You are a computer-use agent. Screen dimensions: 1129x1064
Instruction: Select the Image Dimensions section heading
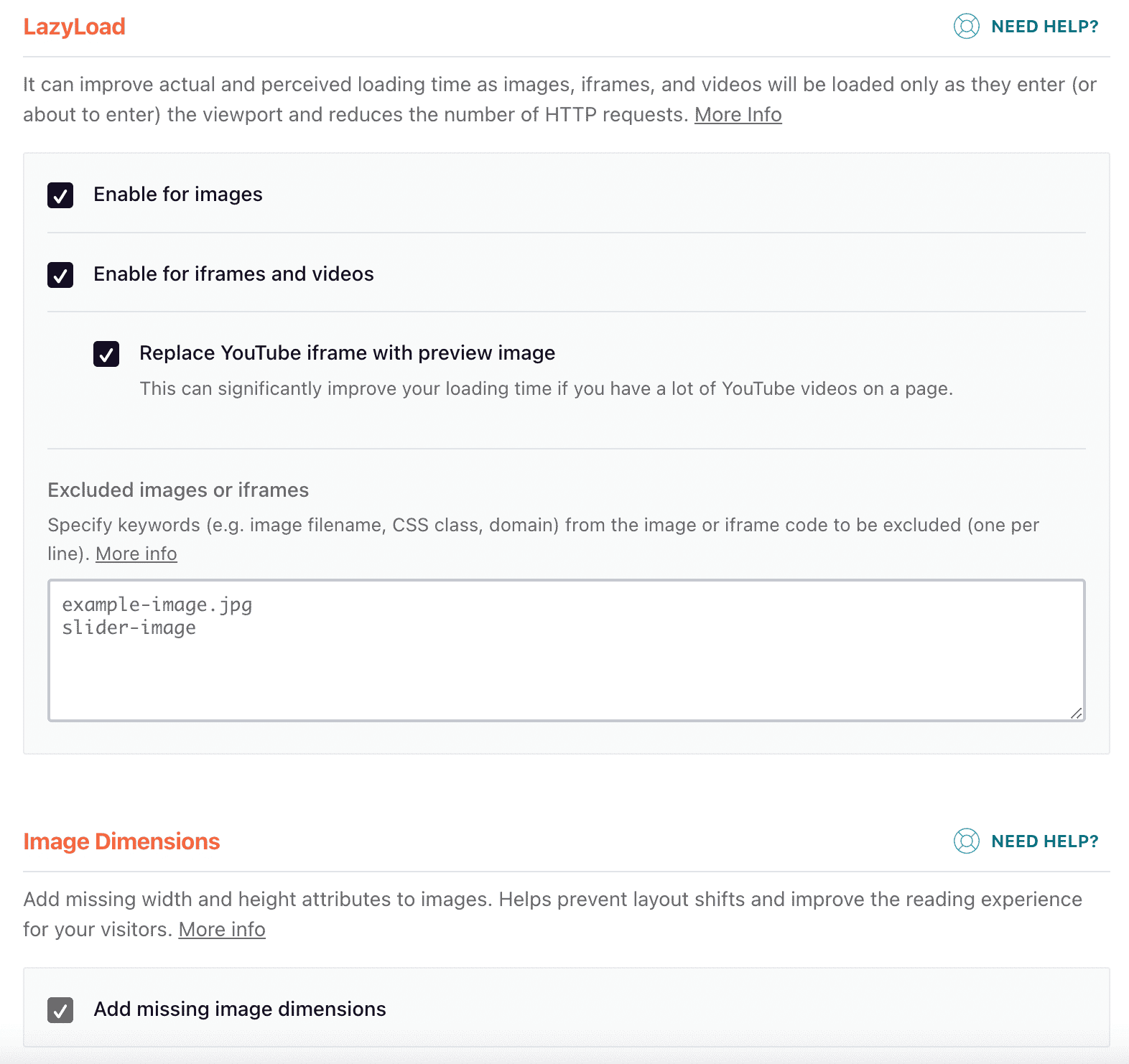point(121,841)
